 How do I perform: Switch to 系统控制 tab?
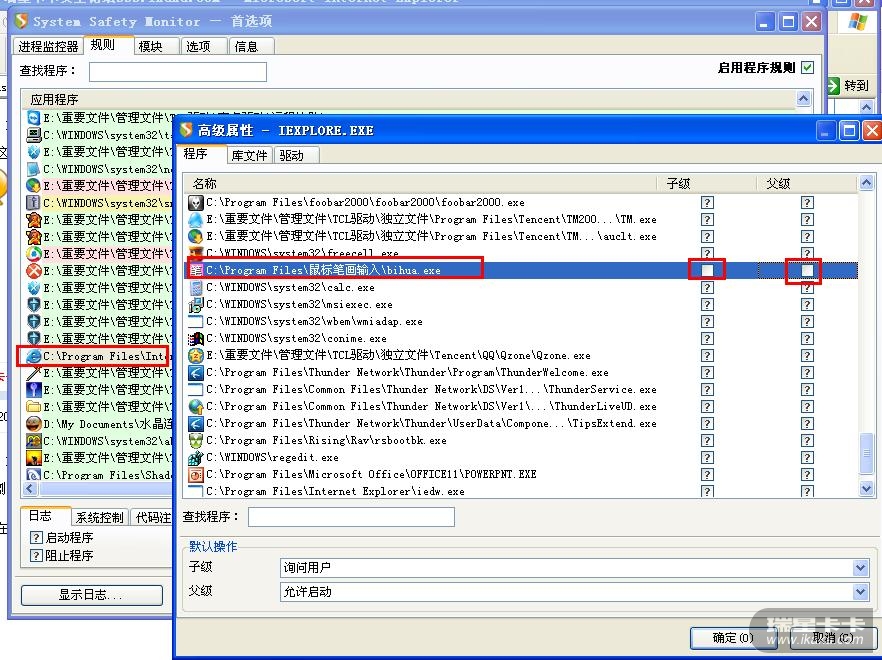pos(100,517)
